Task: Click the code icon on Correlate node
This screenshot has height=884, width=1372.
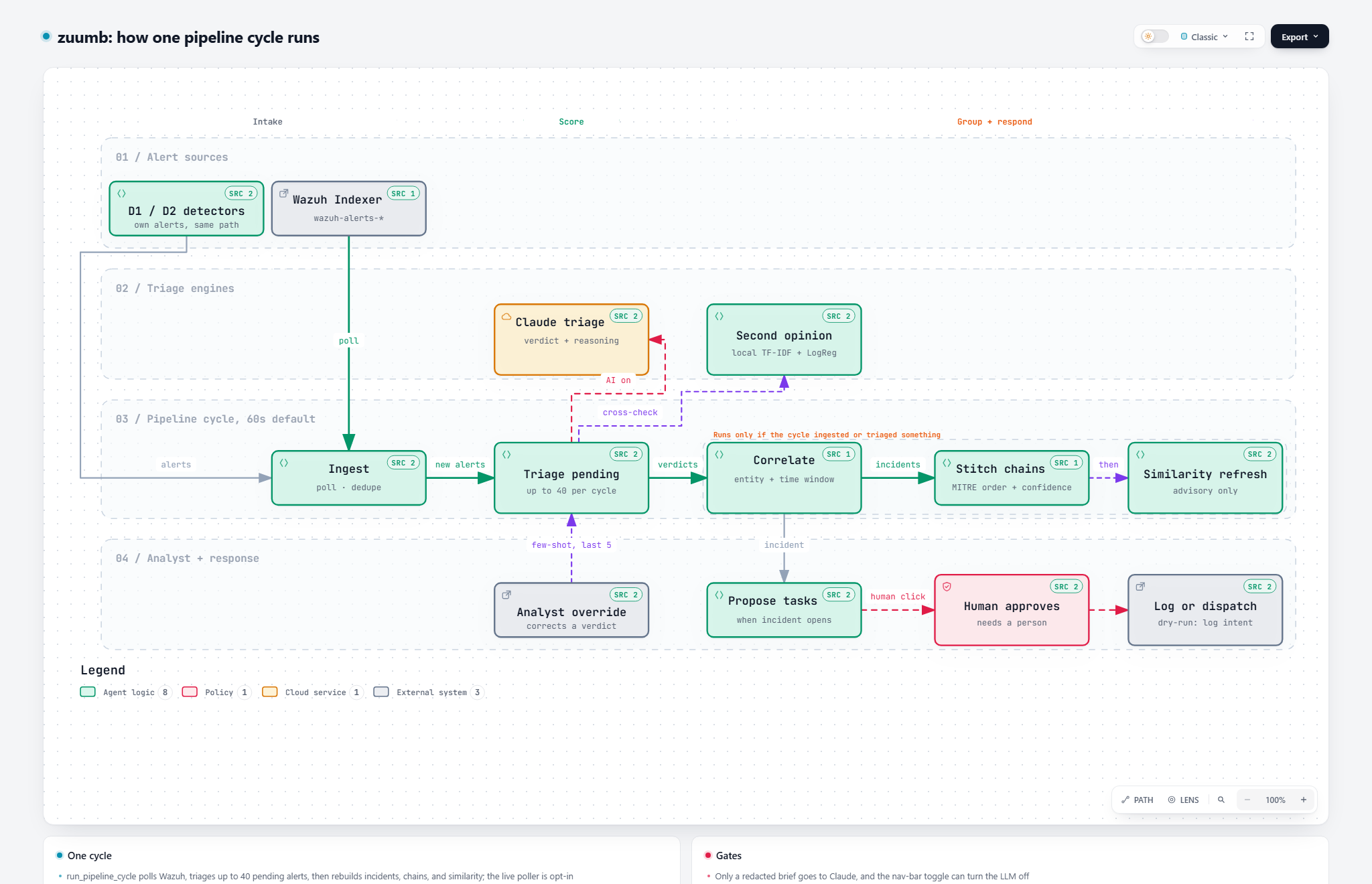Action: pyautogui.click(x=719, y=454)
